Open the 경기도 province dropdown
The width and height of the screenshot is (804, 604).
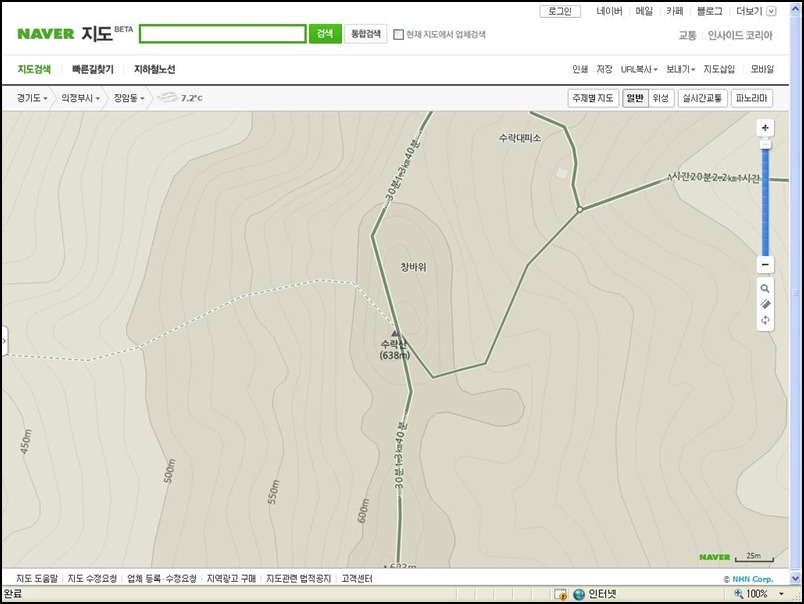point(32,98)
